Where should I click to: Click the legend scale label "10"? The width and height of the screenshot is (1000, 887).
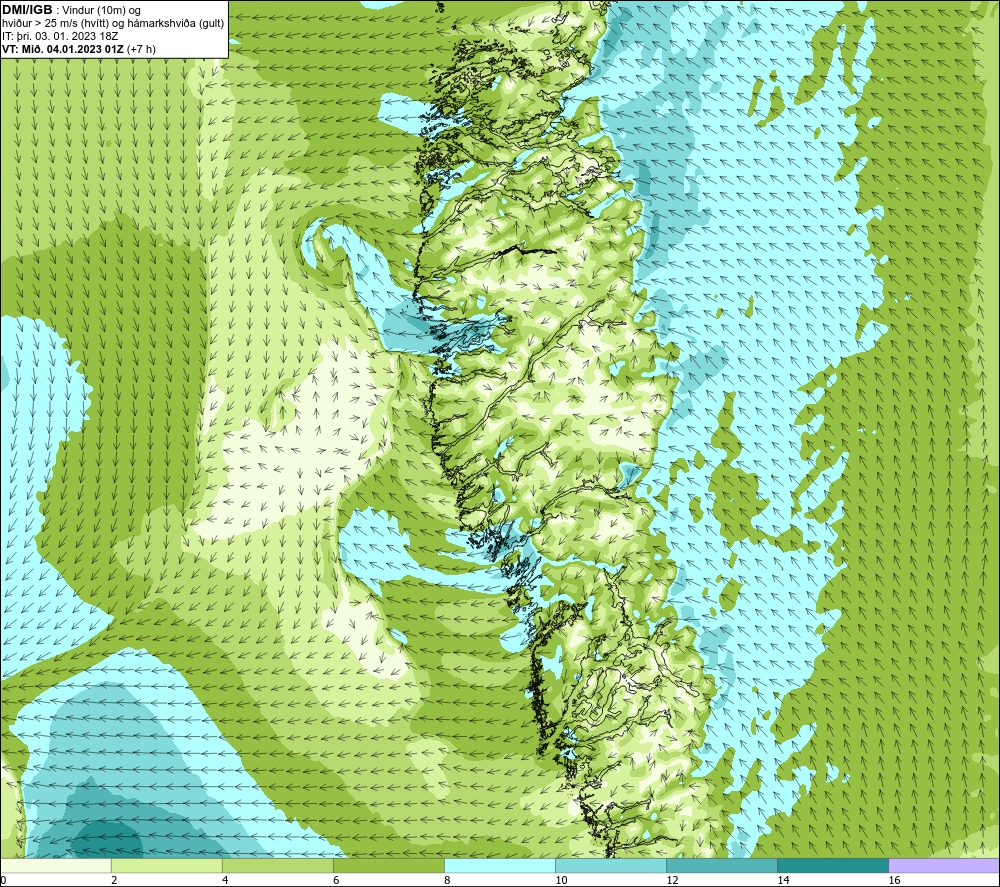pos(561,880)
